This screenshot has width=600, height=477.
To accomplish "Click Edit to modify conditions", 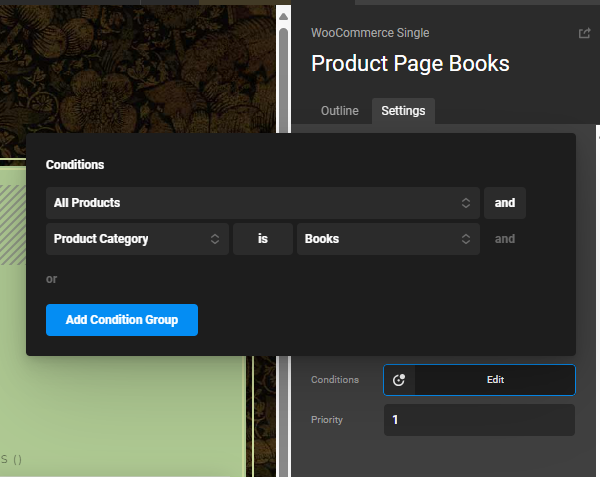I will pyautogui.click(x=495, y=380).
